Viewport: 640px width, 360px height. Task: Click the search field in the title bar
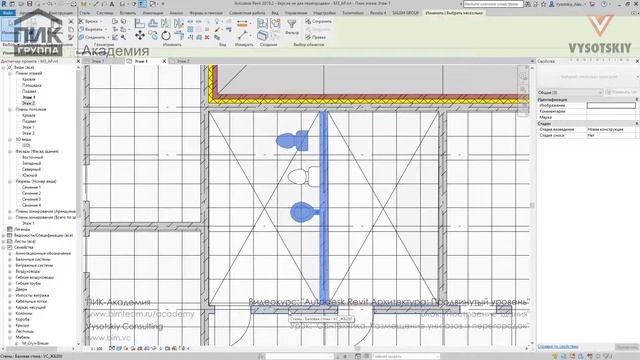(493, 4)
